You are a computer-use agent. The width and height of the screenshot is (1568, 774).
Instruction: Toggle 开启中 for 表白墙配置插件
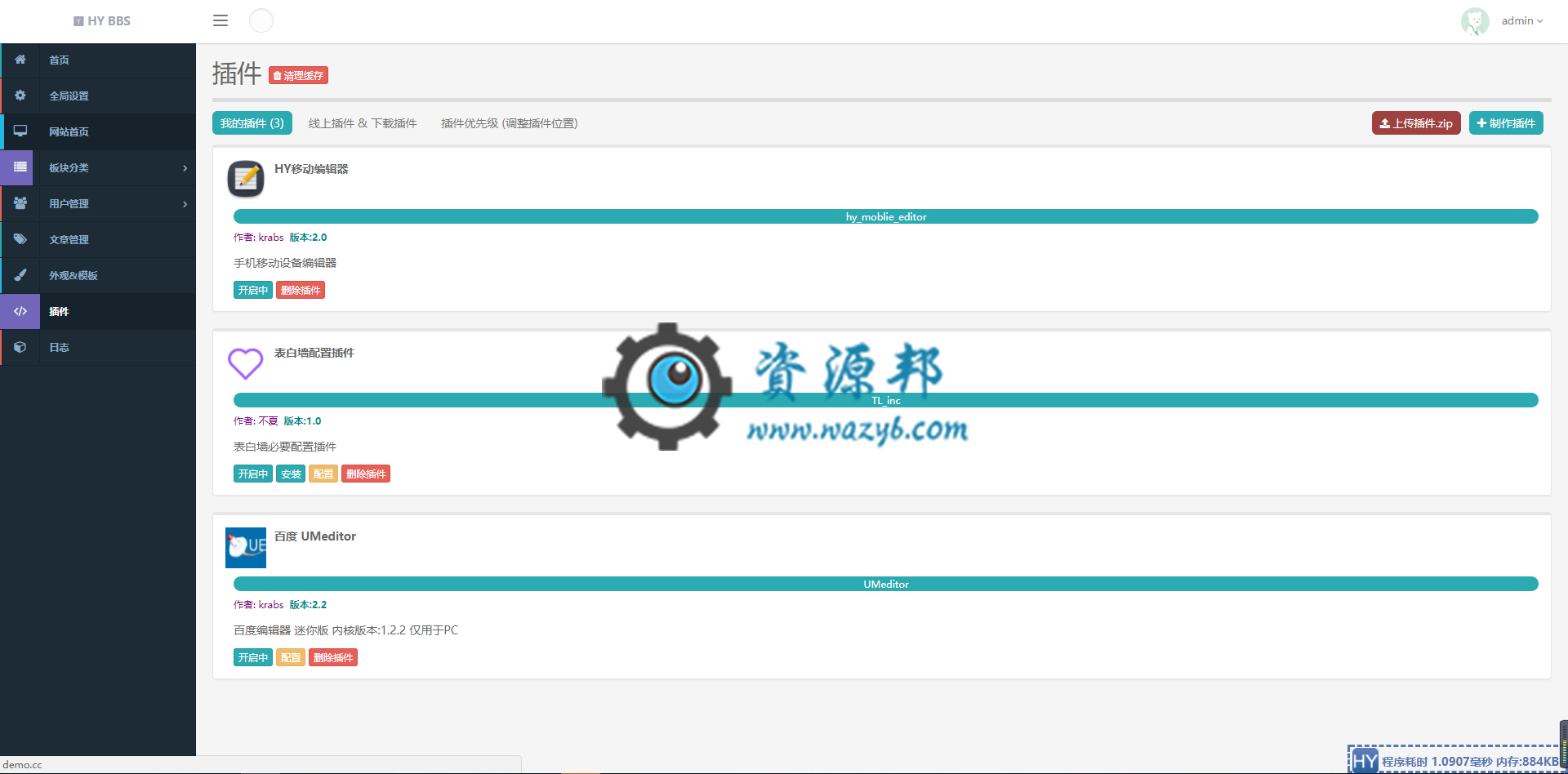253,474
